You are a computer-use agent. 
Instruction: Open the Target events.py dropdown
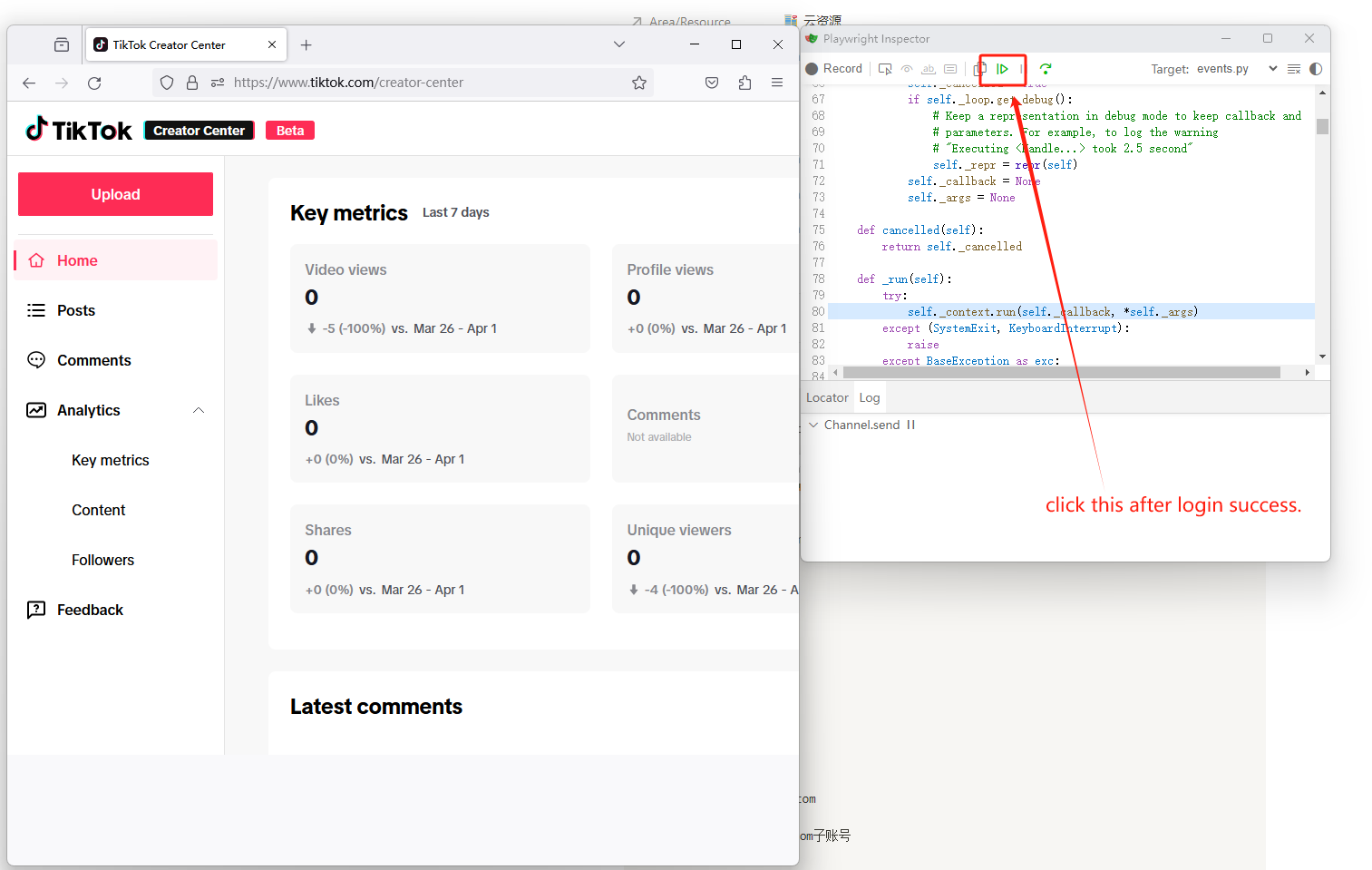point(1237,69)
